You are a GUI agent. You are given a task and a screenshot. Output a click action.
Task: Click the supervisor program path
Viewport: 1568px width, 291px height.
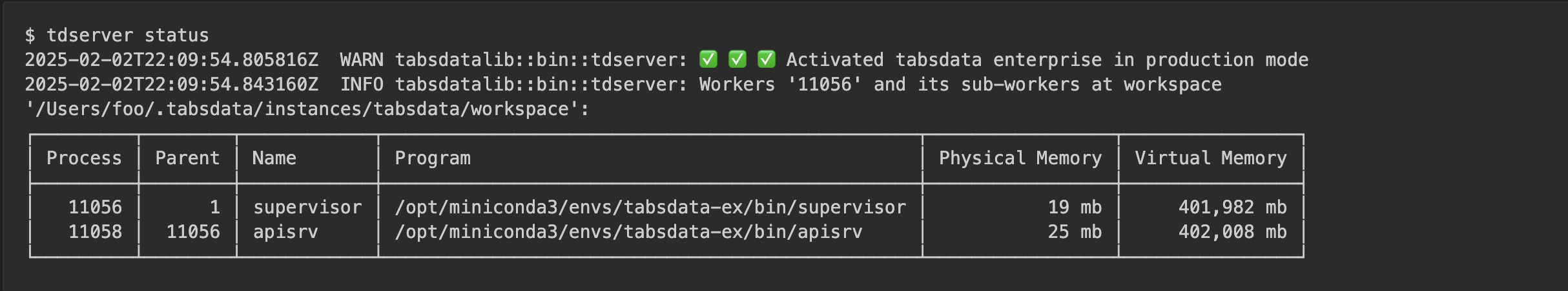coord(650,207)
